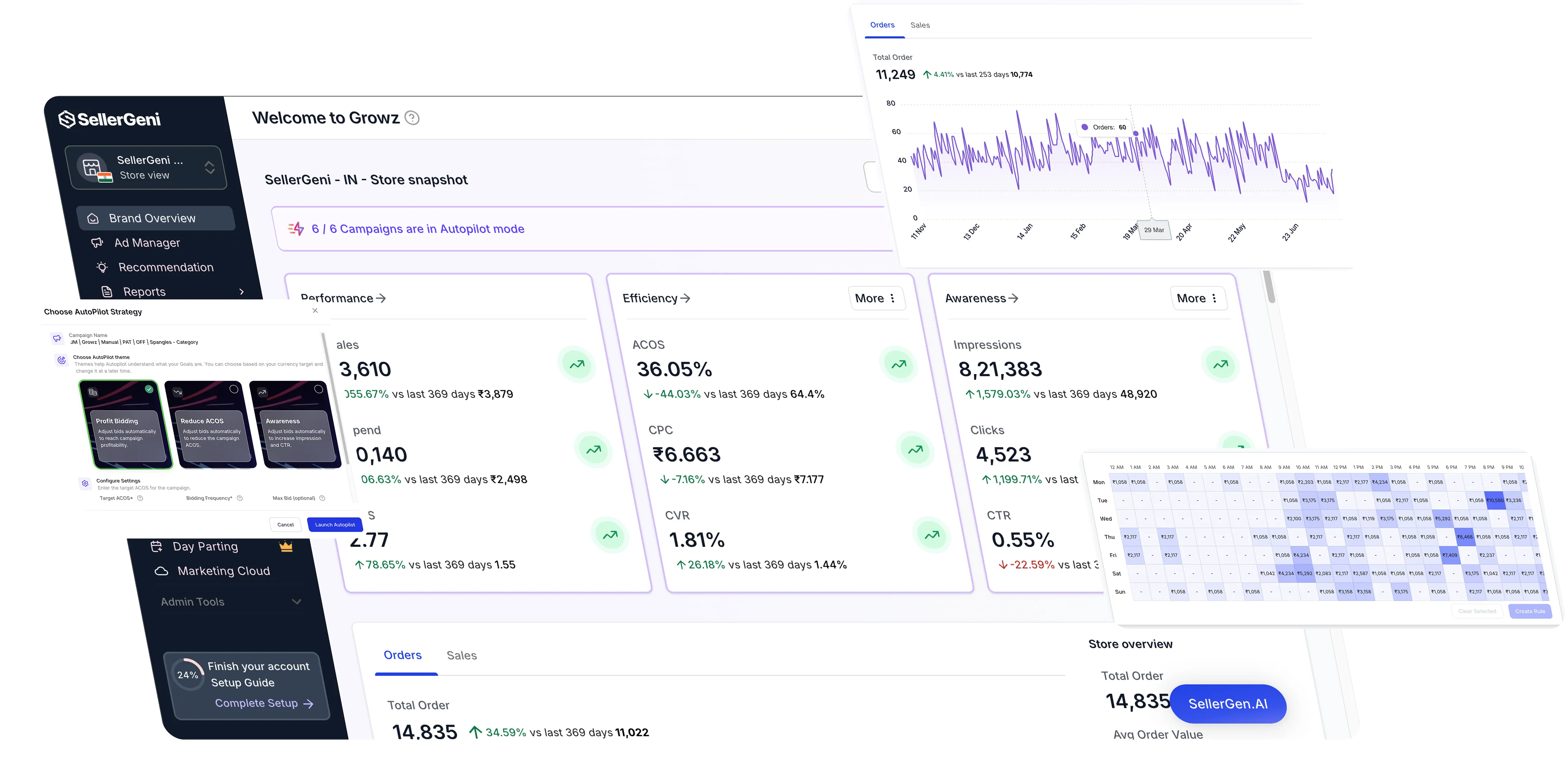Click the Recommendation lightbulb icon
Screen dimensions: 1568x783
(102, 267)
